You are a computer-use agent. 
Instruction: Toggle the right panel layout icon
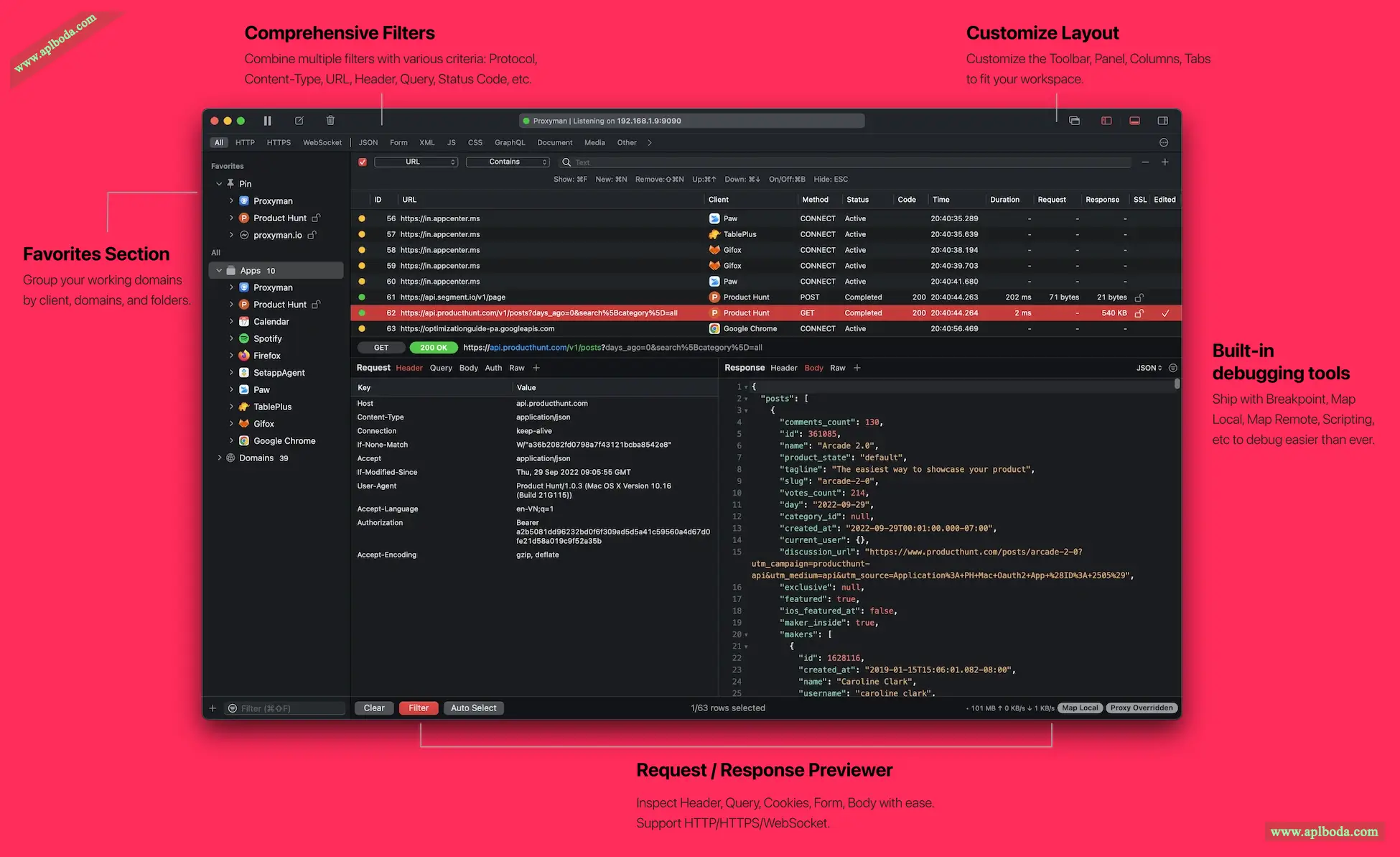(x=1162, y=121)
